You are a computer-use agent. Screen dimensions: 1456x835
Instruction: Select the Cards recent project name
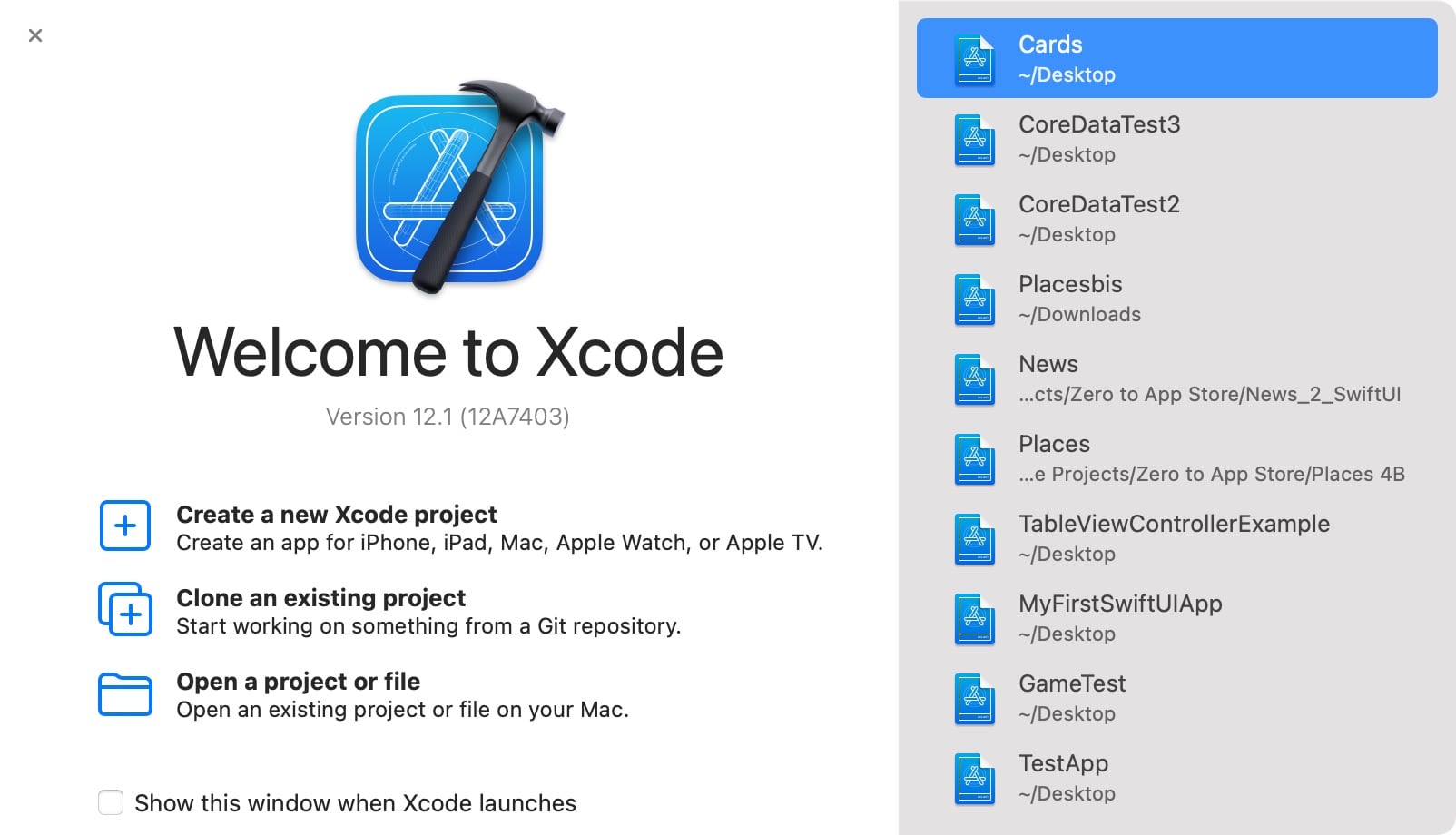pyautogui.click(x=1050, y=44)
